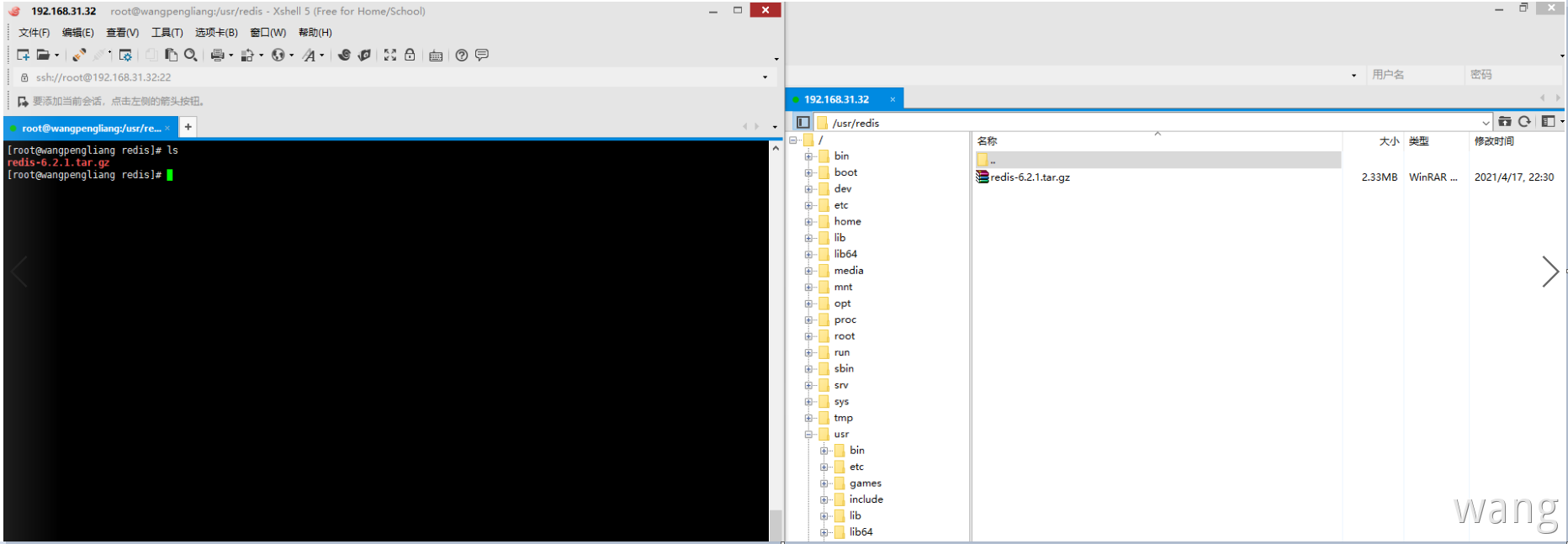Open the Help question mark icon
Screen dimensions: 1568x544
point(462,55)
